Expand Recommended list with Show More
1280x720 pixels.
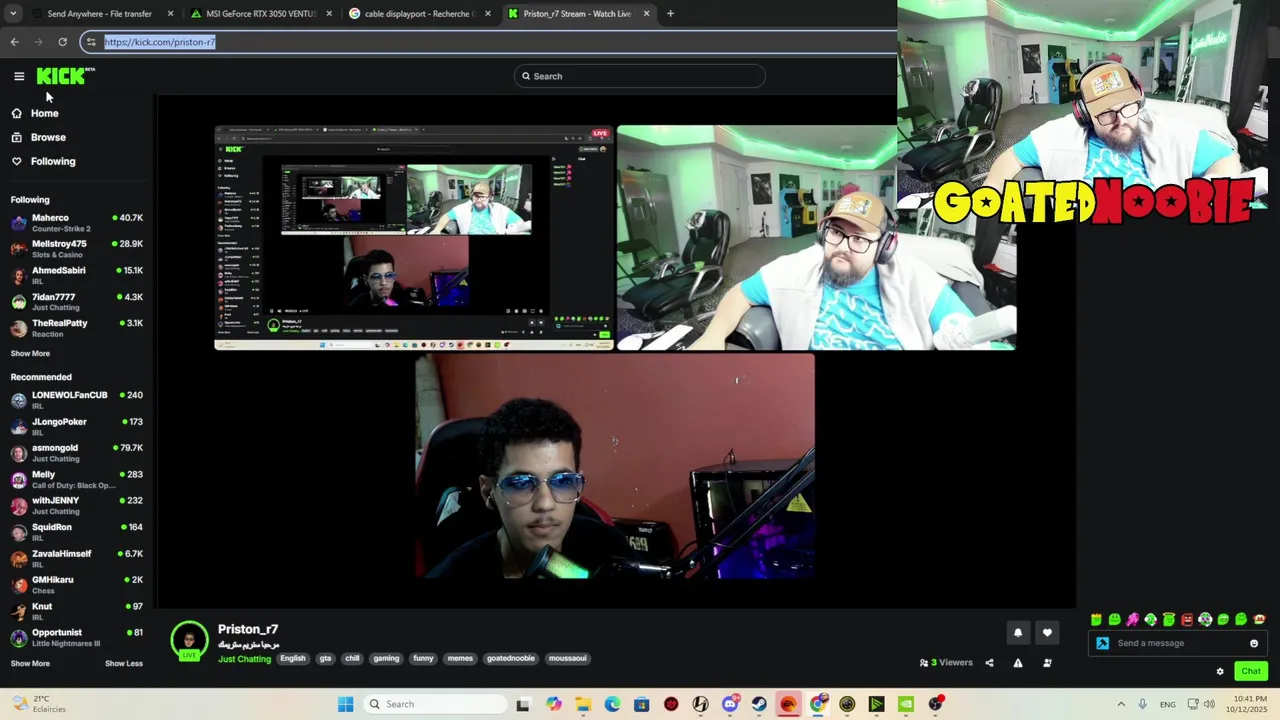(30, 663)
